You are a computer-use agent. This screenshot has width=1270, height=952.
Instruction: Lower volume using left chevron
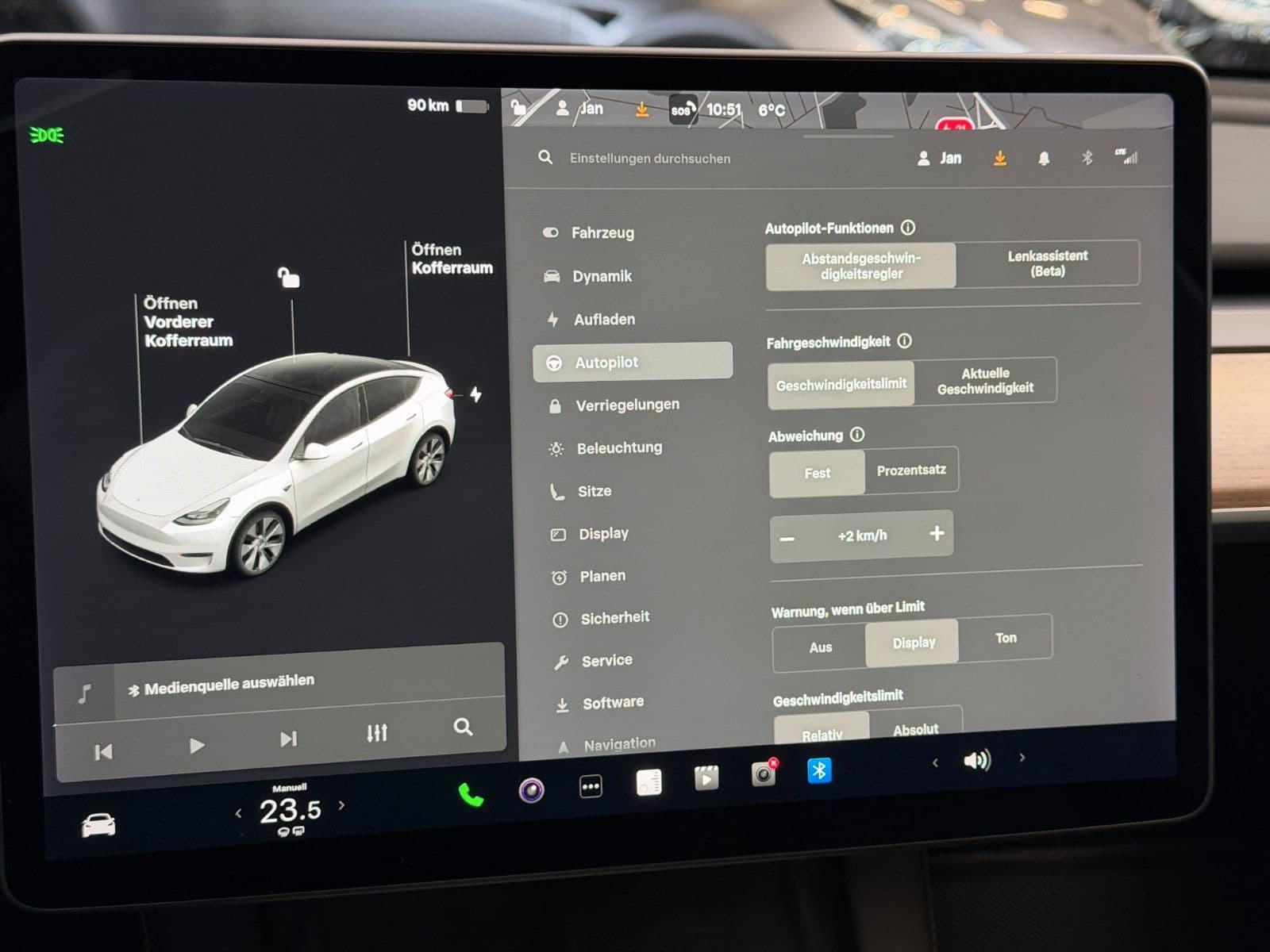pyautogui.click(x=935, y=762)
